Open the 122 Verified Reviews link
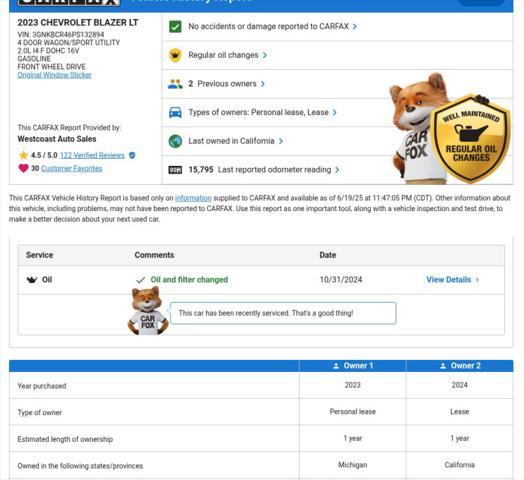Viewport: 524px width, 480px height. (92, 155)
